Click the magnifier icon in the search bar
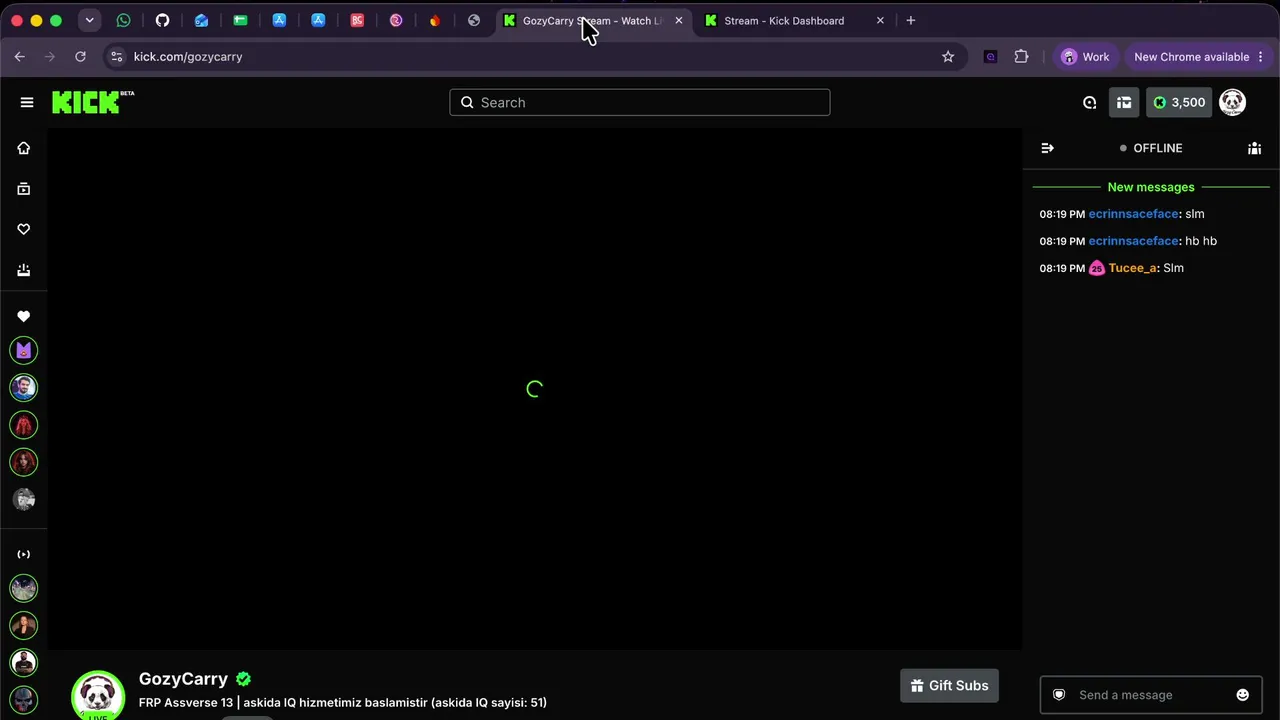 pyautogui.click(x=467, y=102)
